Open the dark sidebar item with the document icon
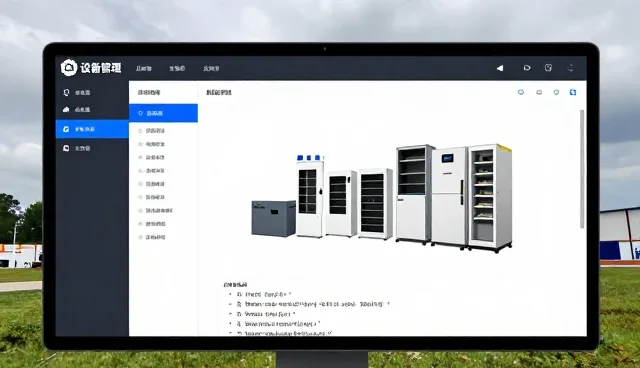Viewport: 640px width, 368px height. (92, 148)
